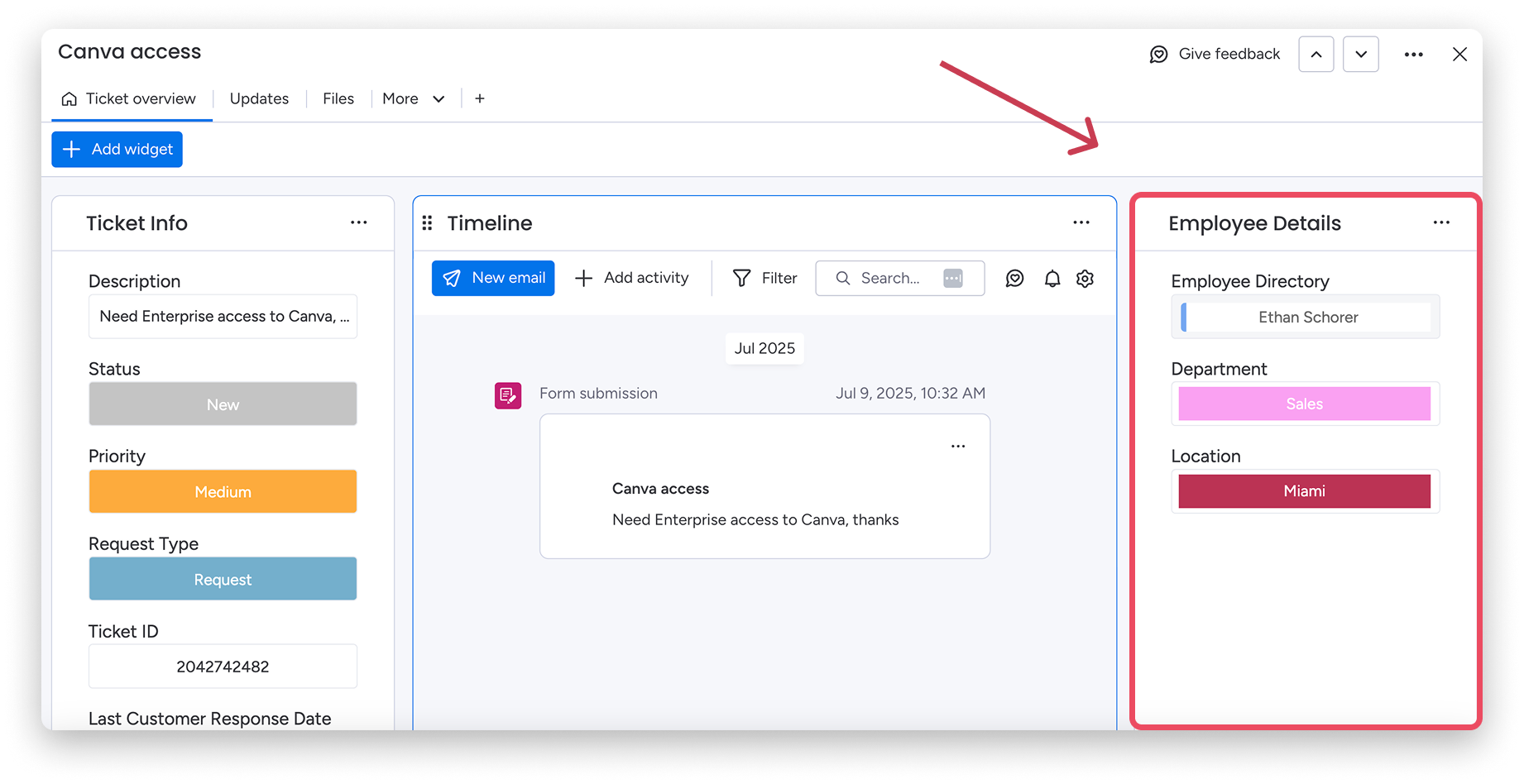1524x784 pixels.
Task: Click the Timeline notifications bell icon
Action: tap(1052, 279)
